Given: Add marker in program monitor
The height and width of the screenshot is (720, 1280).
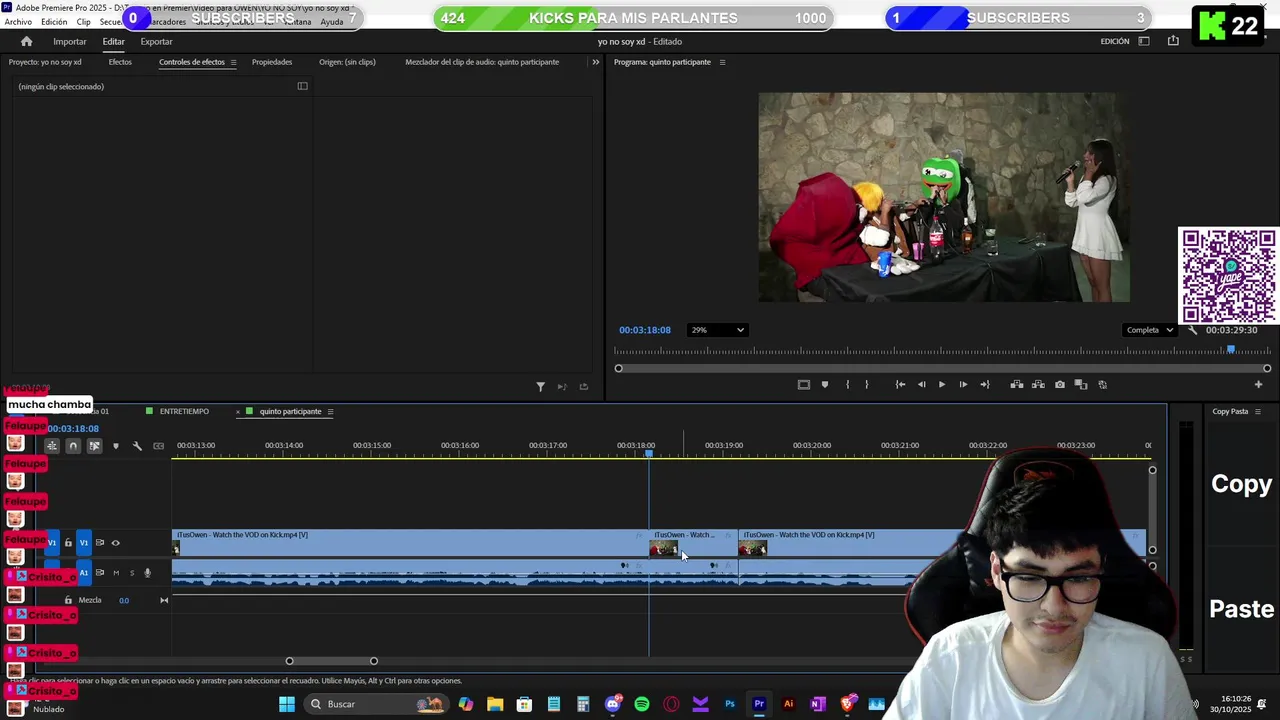Looking at the screenshot, I should [825, 385].
